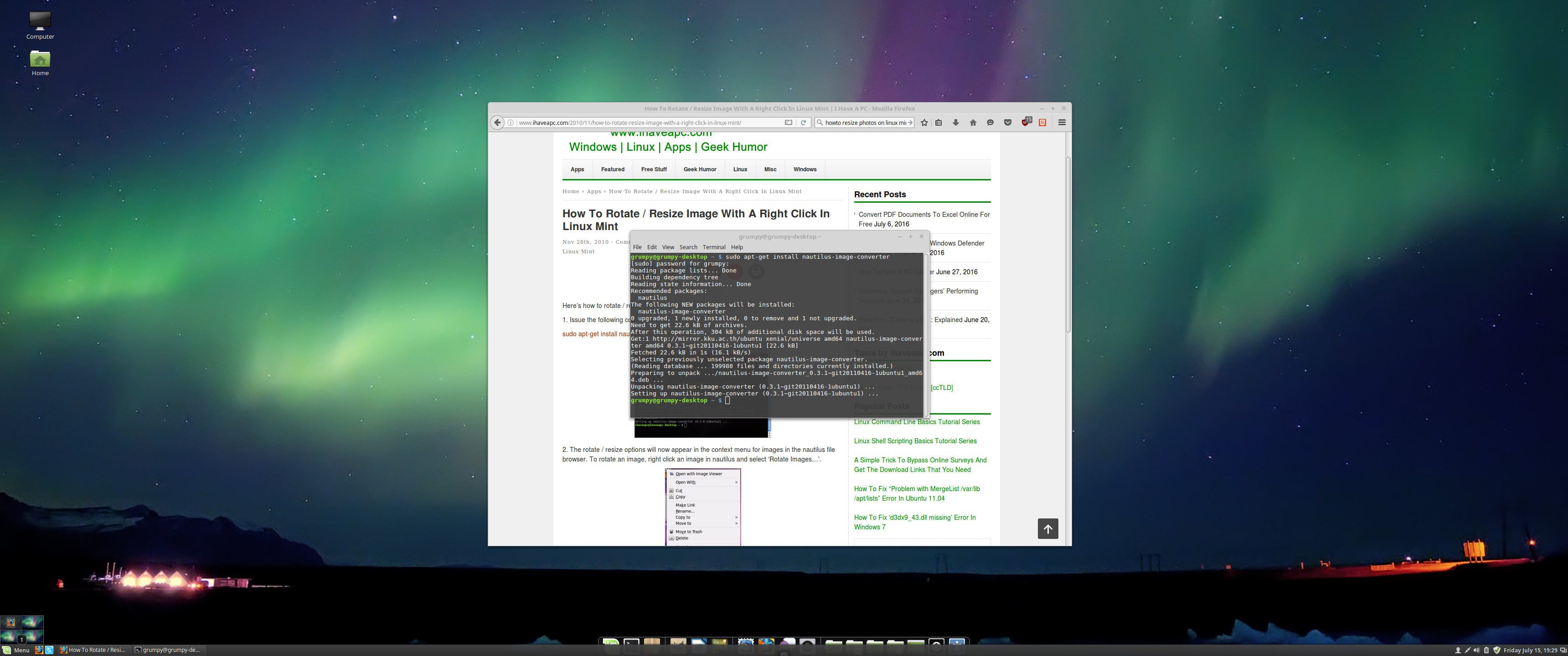Image resolution: width=1568 pixels, height=656 pixels.
Task: Open Edit menu in terminal window
Action: point(652,247)
